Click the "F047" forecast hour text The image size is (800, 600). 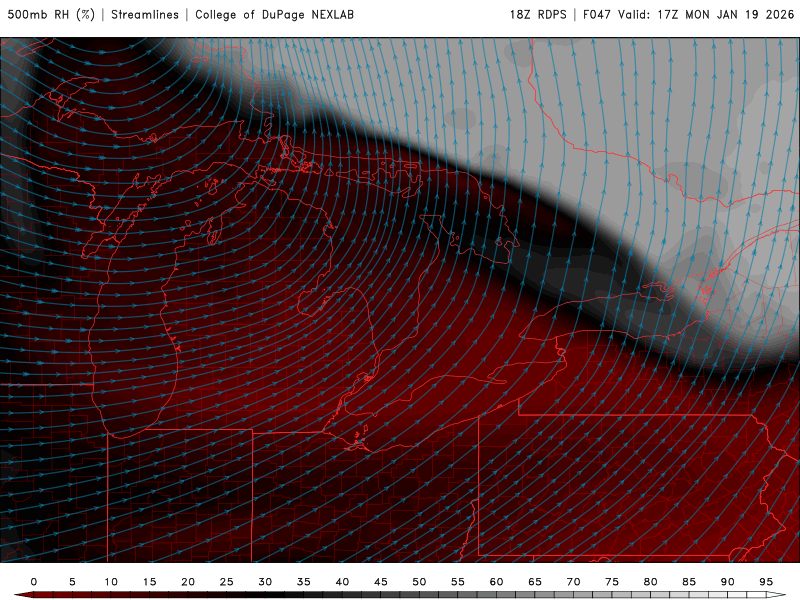coord(597,14)
